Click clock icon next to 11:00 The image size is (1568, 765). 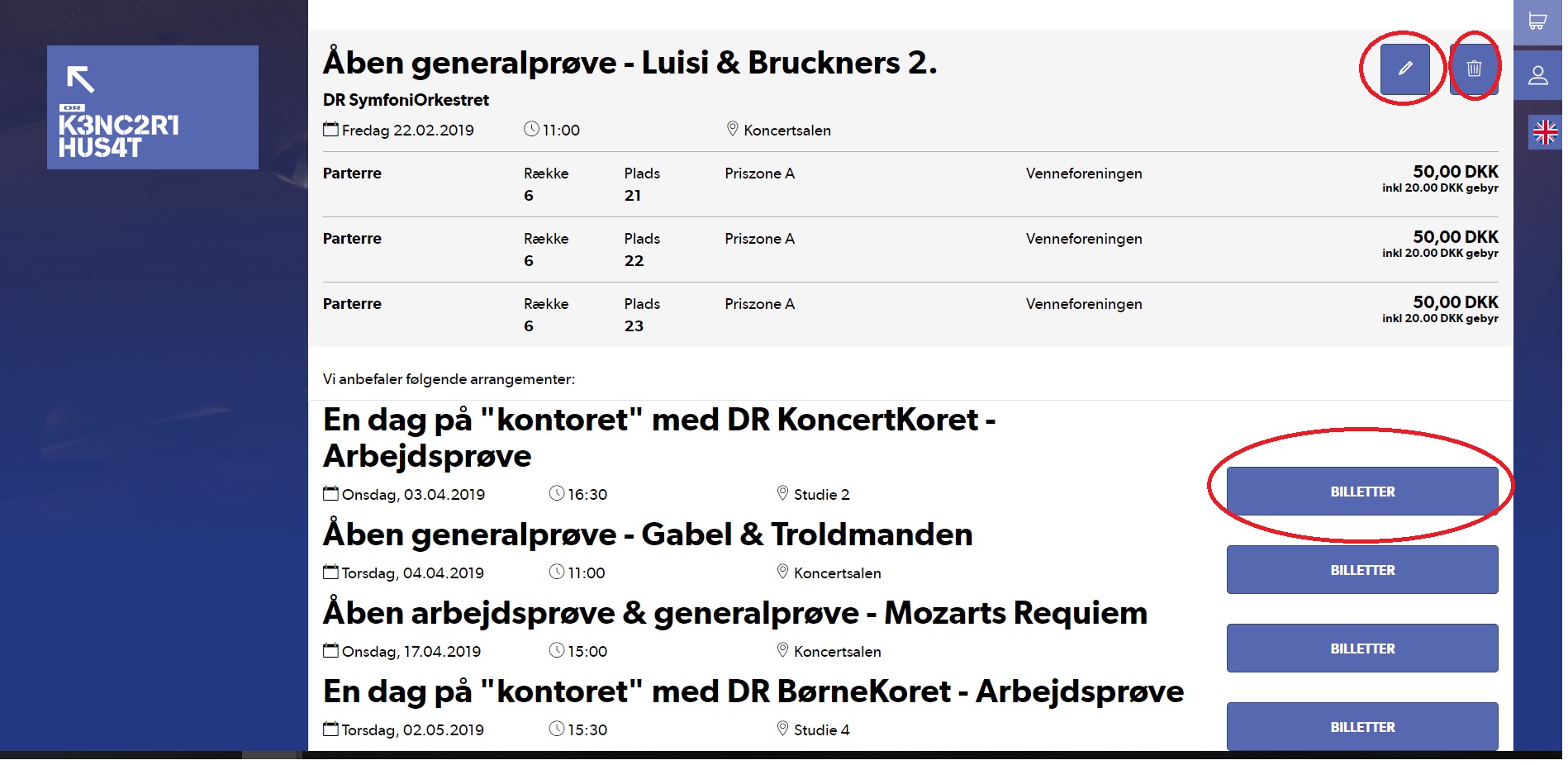click(531, 129)
